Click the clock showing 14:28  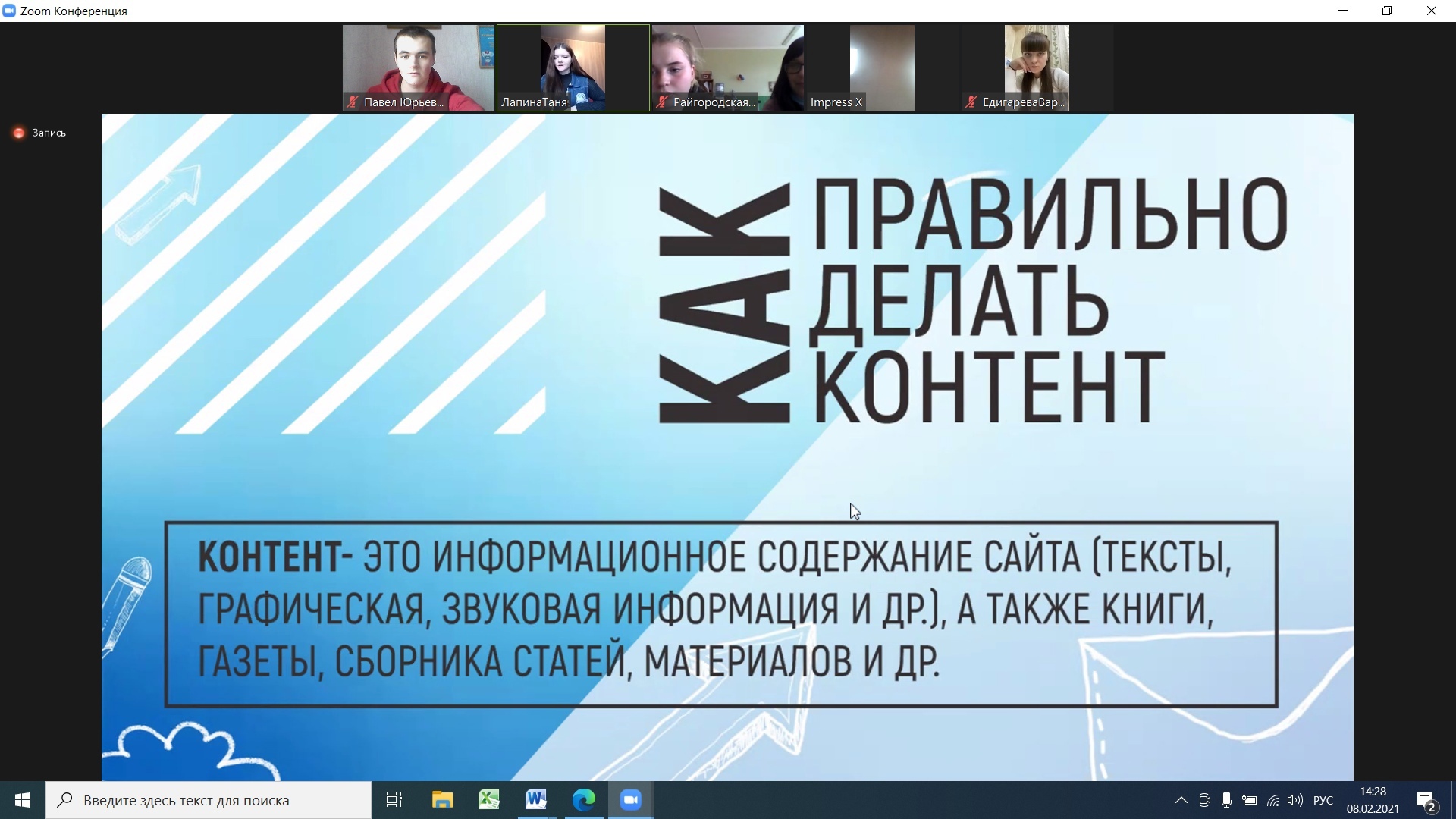pyautogui.click(x=1373, y=800)
